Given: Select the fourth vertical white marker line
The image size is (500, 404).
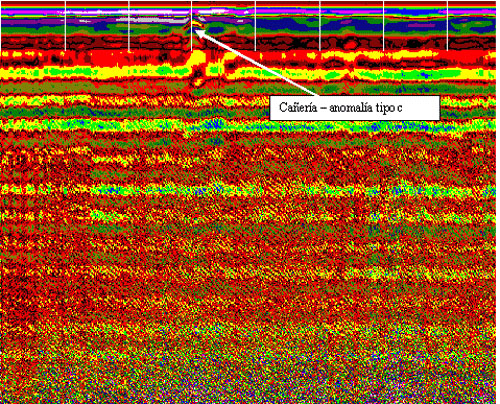Looking at the screenshot, I should 255,26.
